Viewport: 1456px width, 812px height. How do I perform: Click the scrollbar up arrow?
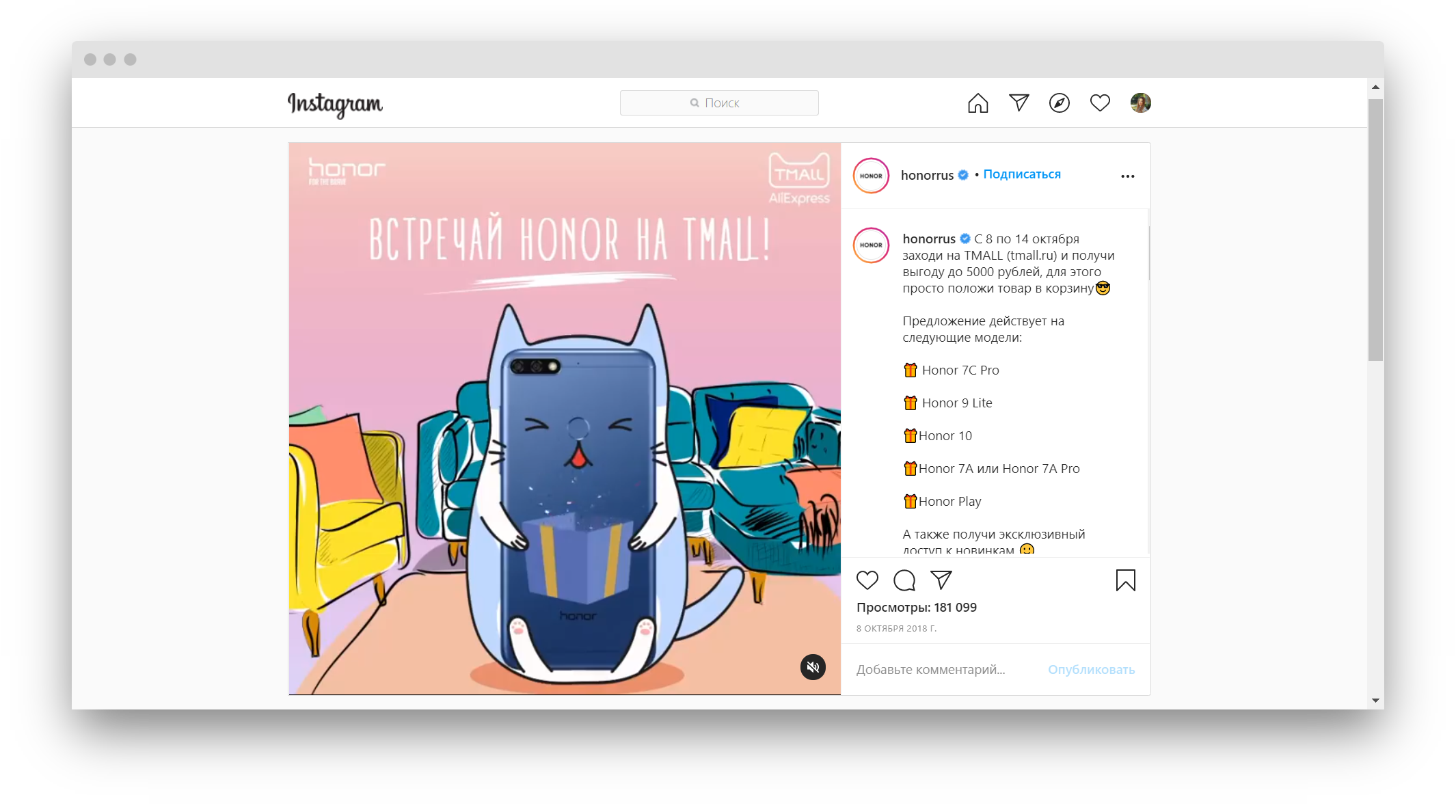coord(1375,87)
